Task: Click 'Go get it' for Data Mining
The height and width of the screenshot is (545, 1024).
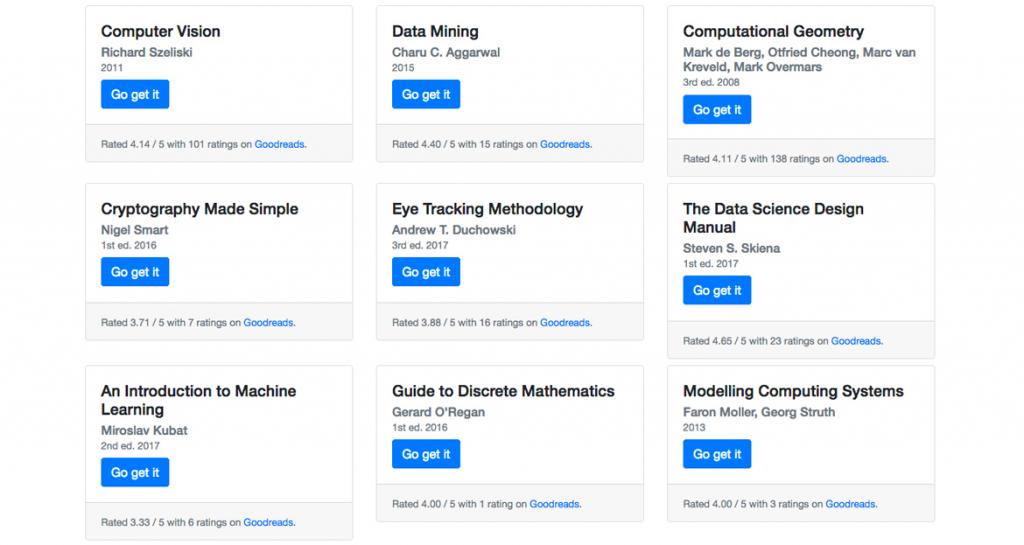Action: pyautogui.click(x=426, y=95)
